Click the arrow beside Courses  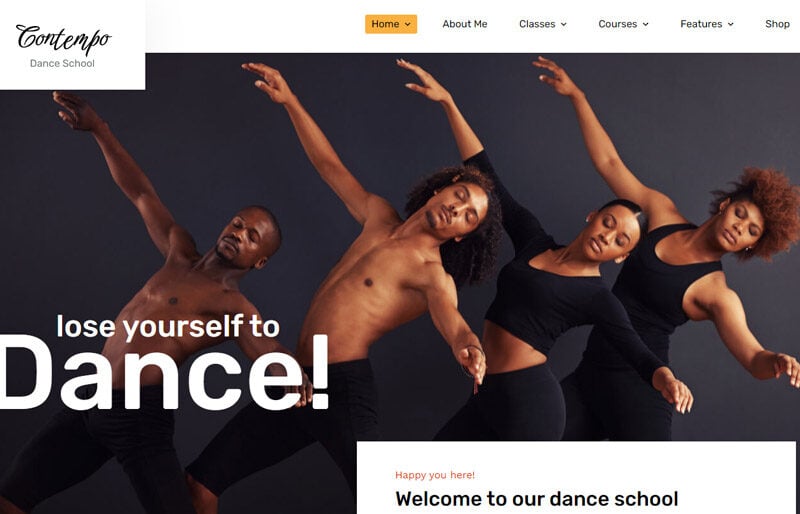click(645, 25)
